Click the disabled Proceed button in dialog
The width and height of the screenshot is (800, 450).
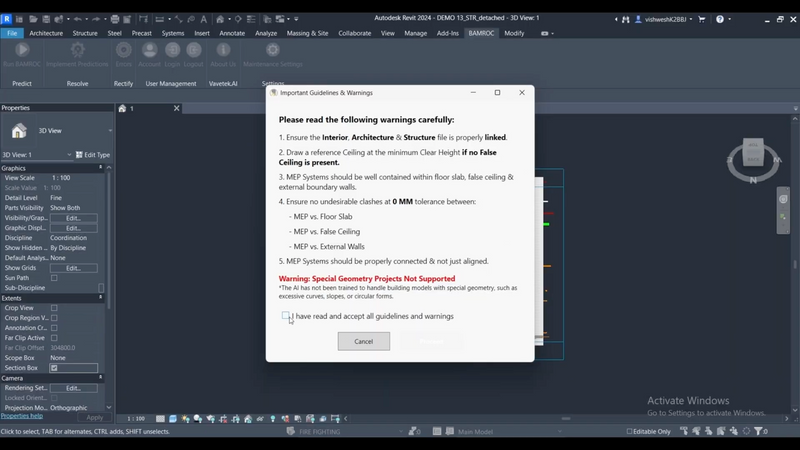pyautogui.click(x=432, y=341)
